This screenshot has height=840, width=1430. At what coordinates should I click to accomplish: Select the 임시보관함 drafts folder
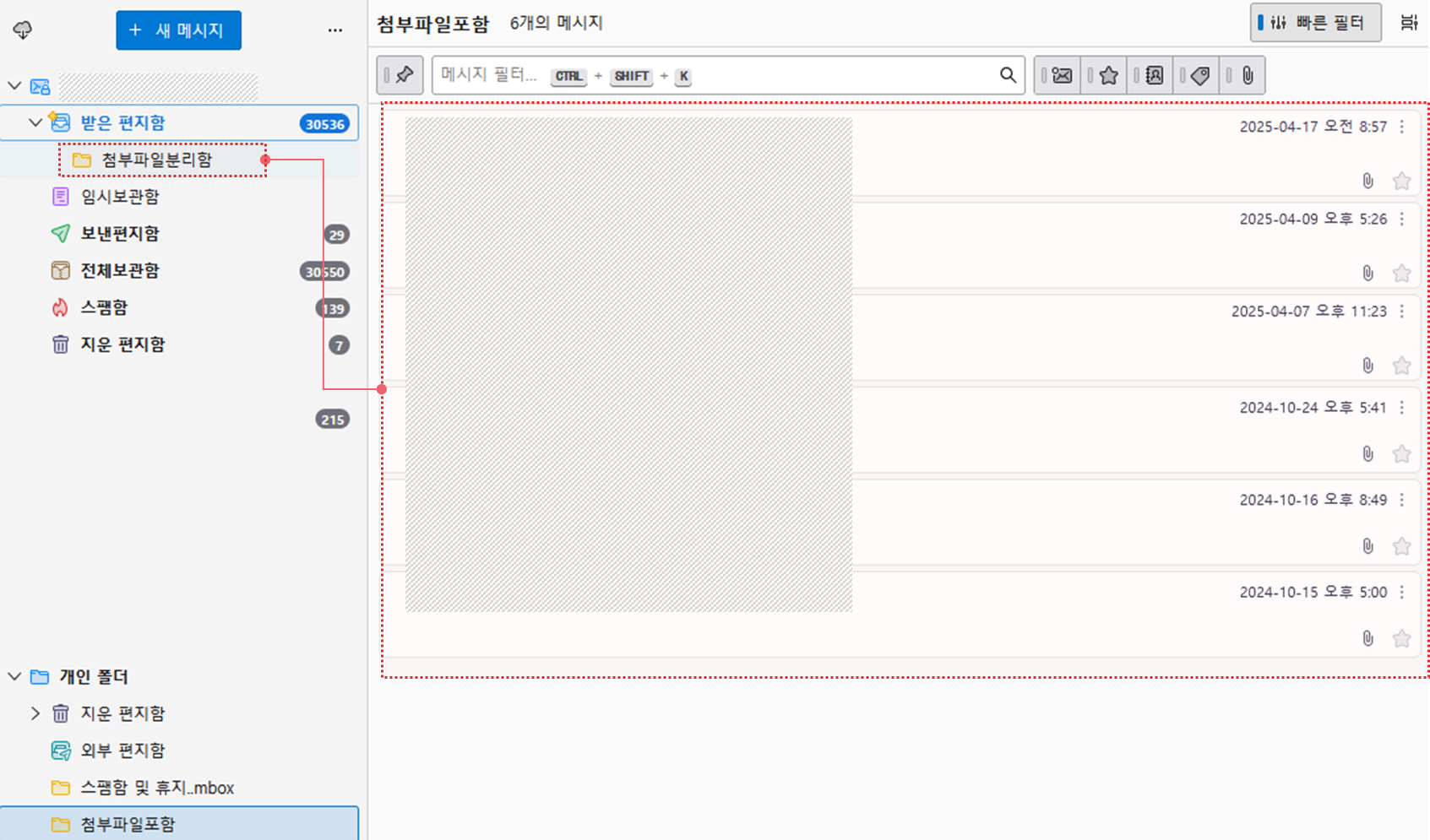click(x=119, y=197)
